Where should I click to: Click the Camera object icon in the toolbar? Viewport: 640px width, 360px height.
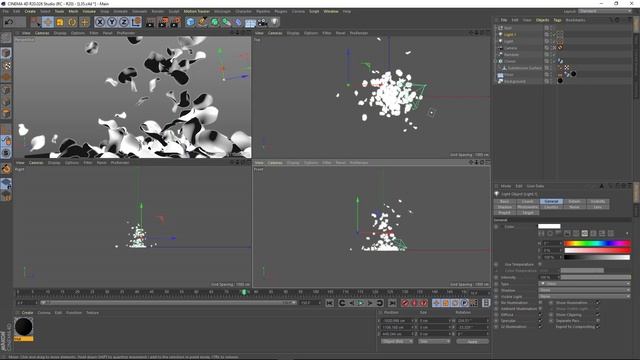coord(262,22)
